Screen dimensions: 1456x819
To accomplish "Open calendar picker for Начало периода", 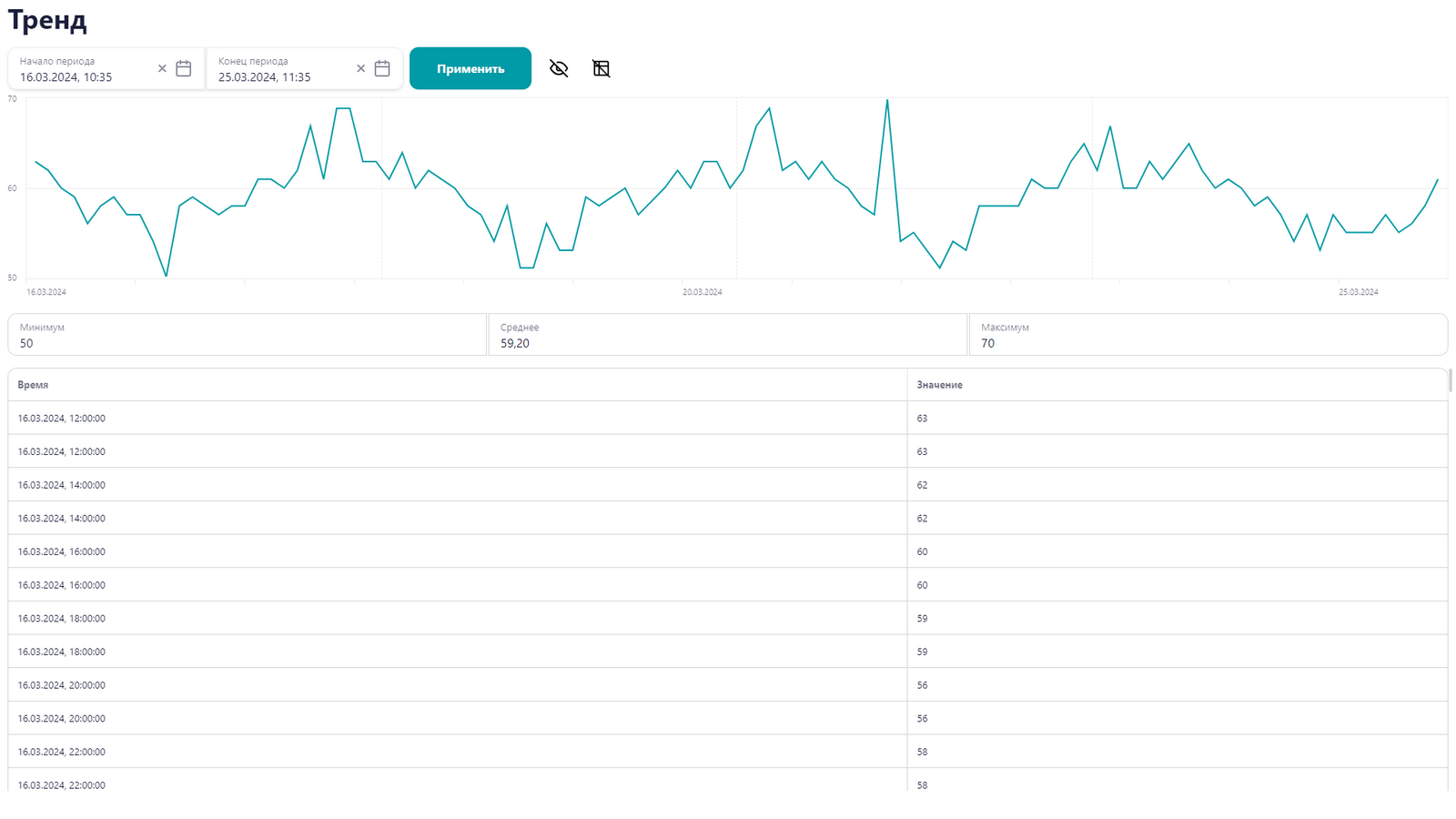I will [x=184, y=69].
